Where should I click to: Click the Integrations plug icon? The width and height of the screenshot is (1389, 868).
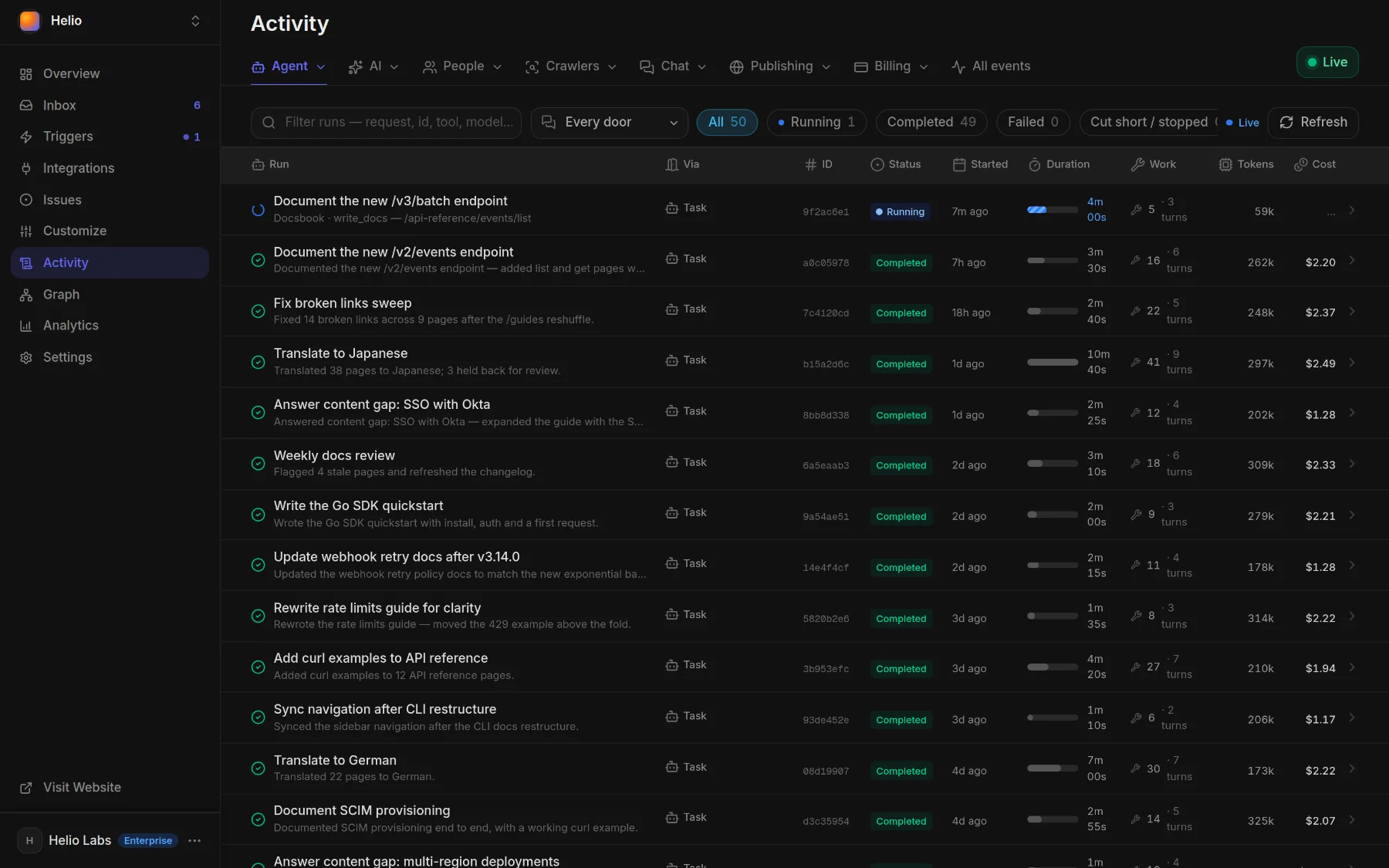pyautogui.click(x=26, y=168)
